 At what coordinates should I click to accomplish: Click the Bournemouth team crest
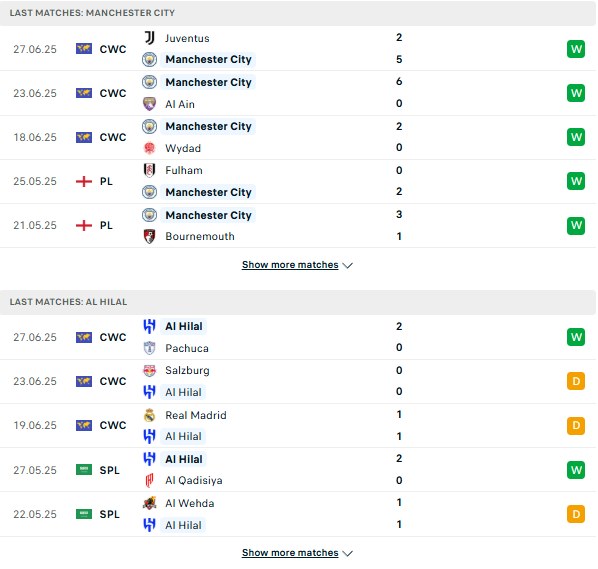coord(150,236)
